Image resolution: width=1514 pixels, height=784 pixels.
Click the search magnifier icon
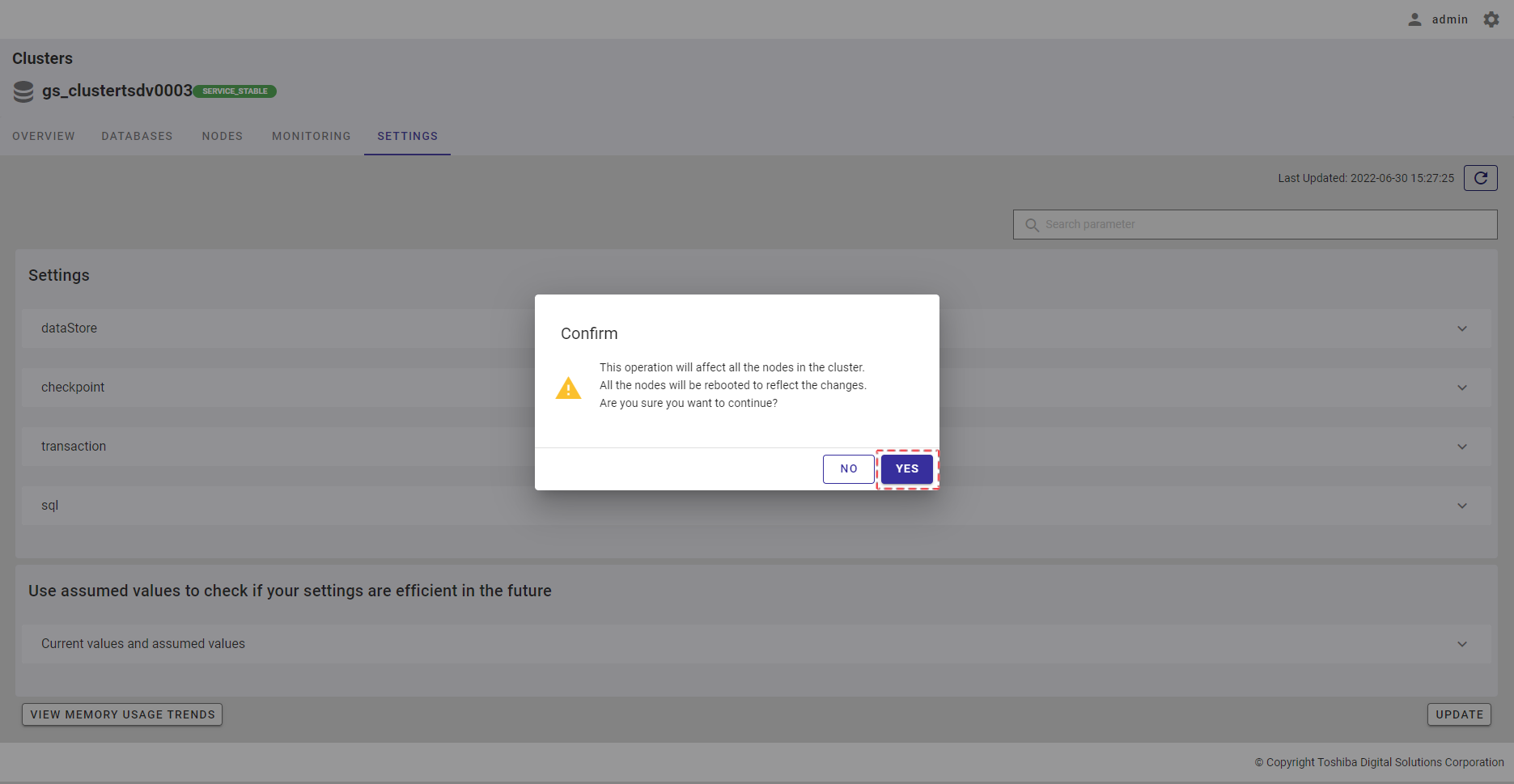pyautogui.click(x=1032, y=225)
